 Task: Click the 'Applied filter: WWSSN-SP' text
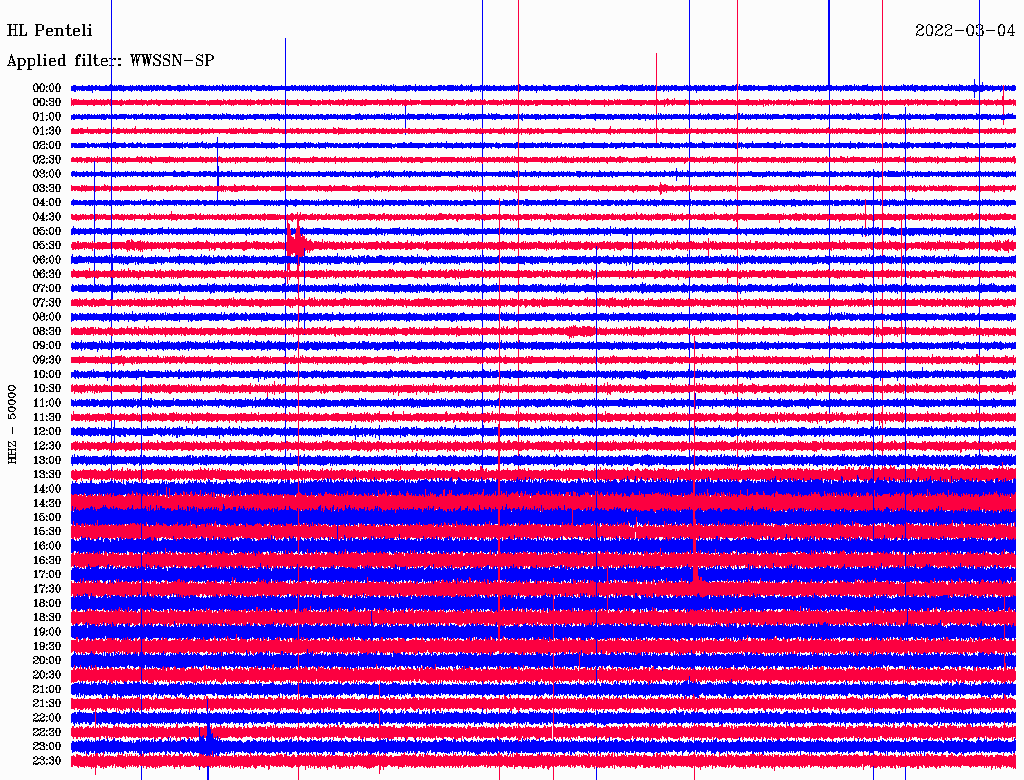point(110,61)
